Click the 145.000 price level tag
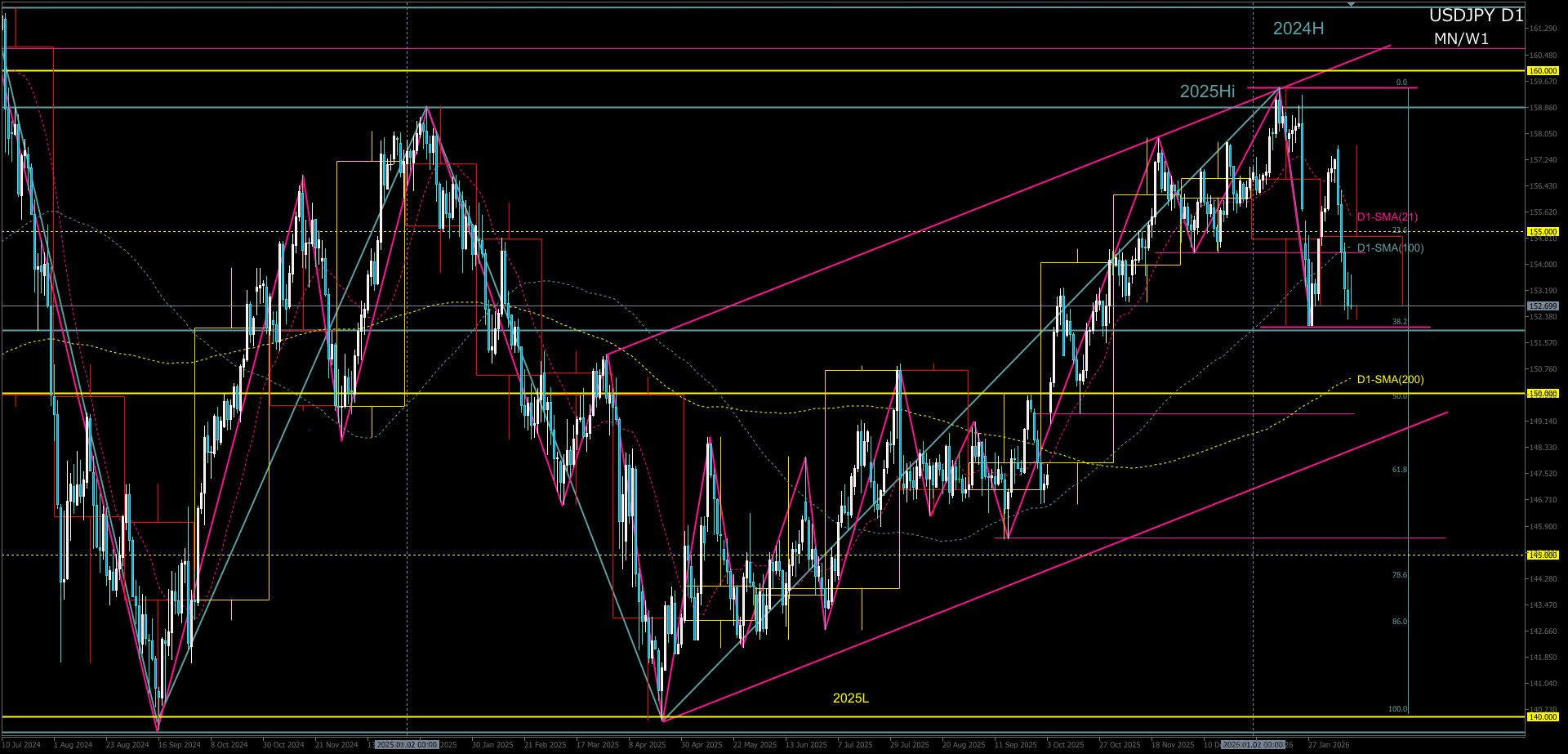Screen dimensions: 1568x754 point(1542,555)
